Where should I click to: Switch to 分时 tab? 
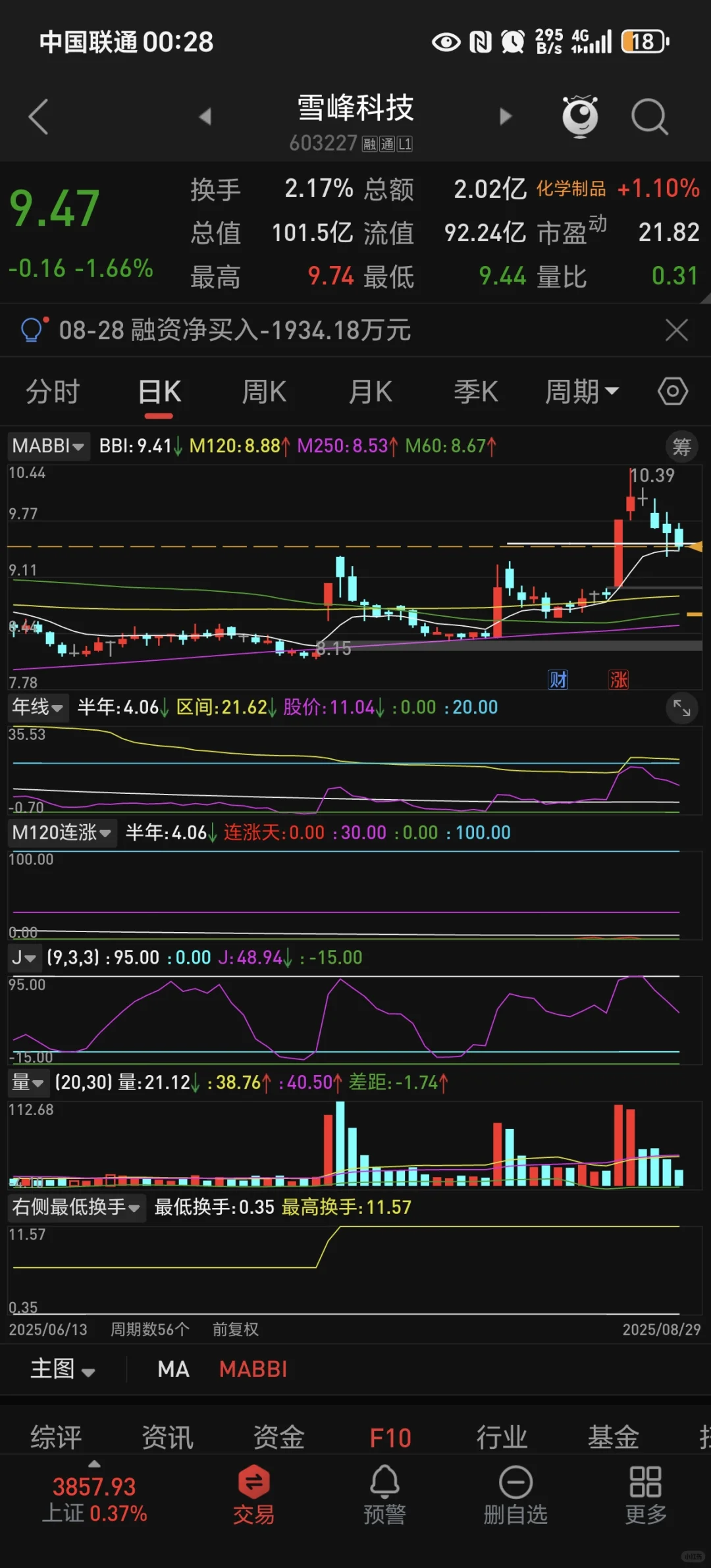pyautogui.click(x=53, y=392)
